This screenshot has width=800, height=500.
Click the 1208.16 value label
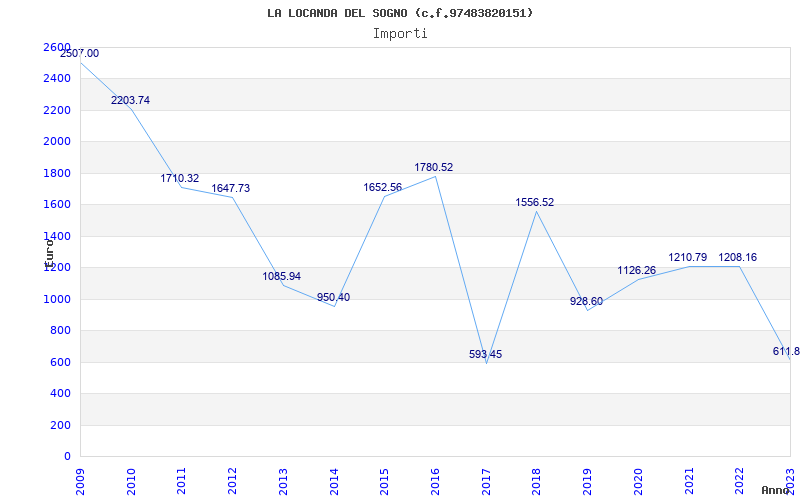(x=738, y=258)
